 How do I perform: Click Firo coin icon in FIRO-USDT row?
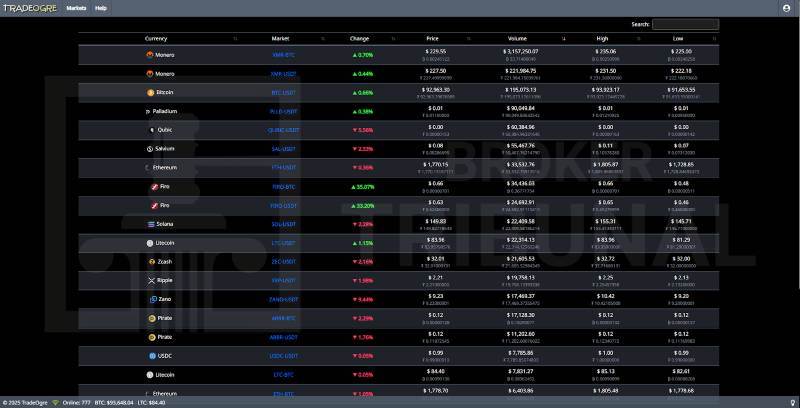click(155, 206)
